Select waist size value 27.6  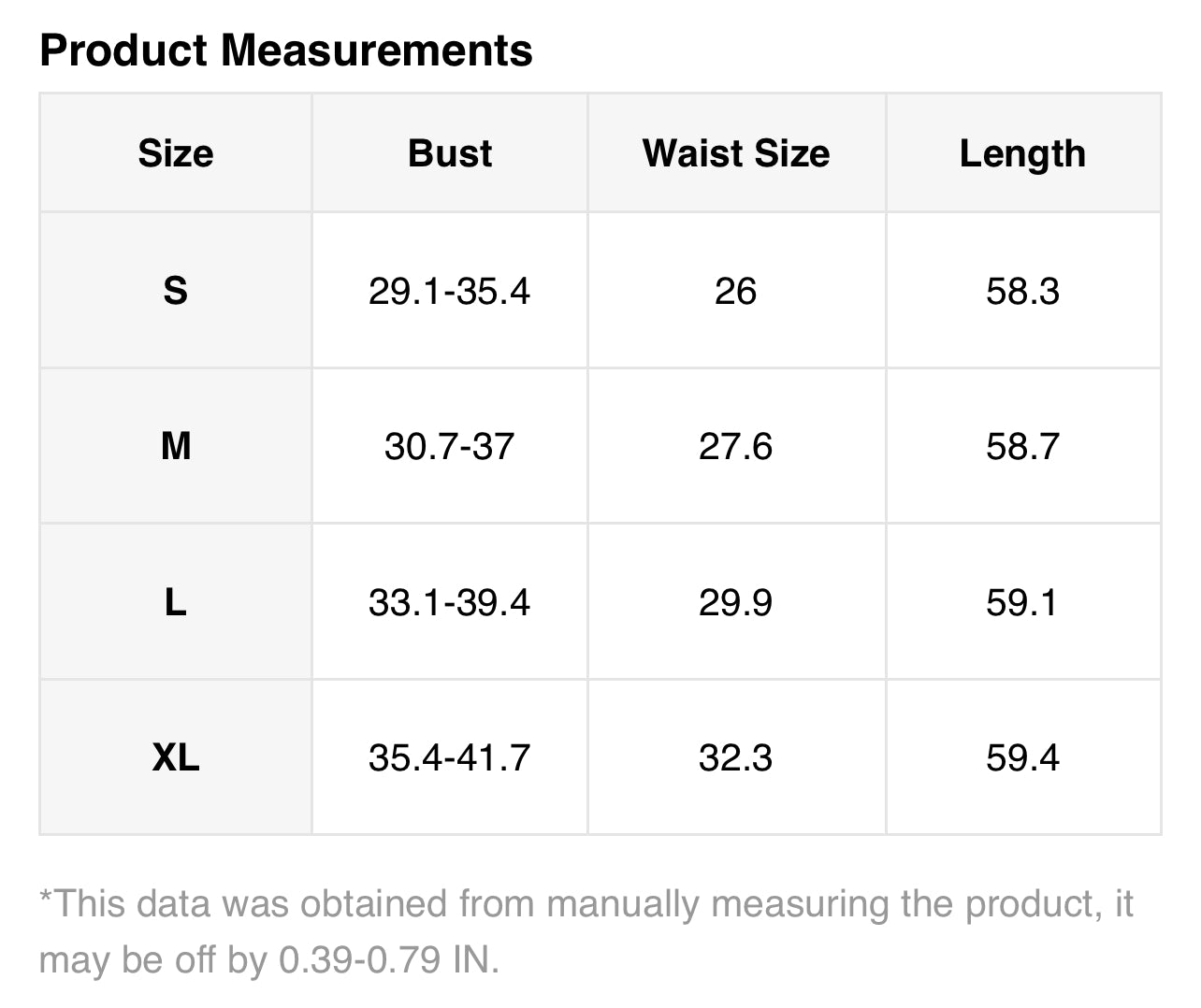click(x=736, y=446)
